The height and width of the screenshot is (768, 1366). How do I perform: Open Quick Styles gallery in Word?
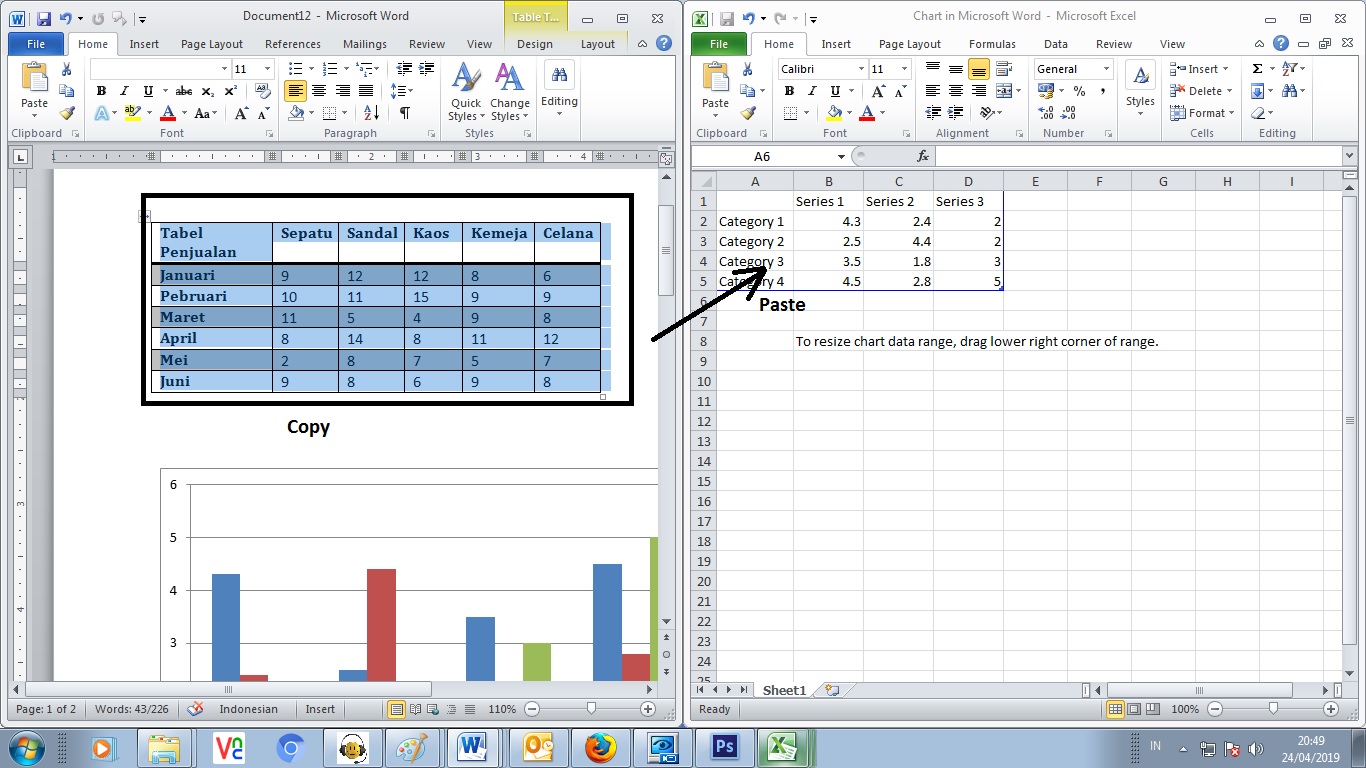tap(466, 91)
